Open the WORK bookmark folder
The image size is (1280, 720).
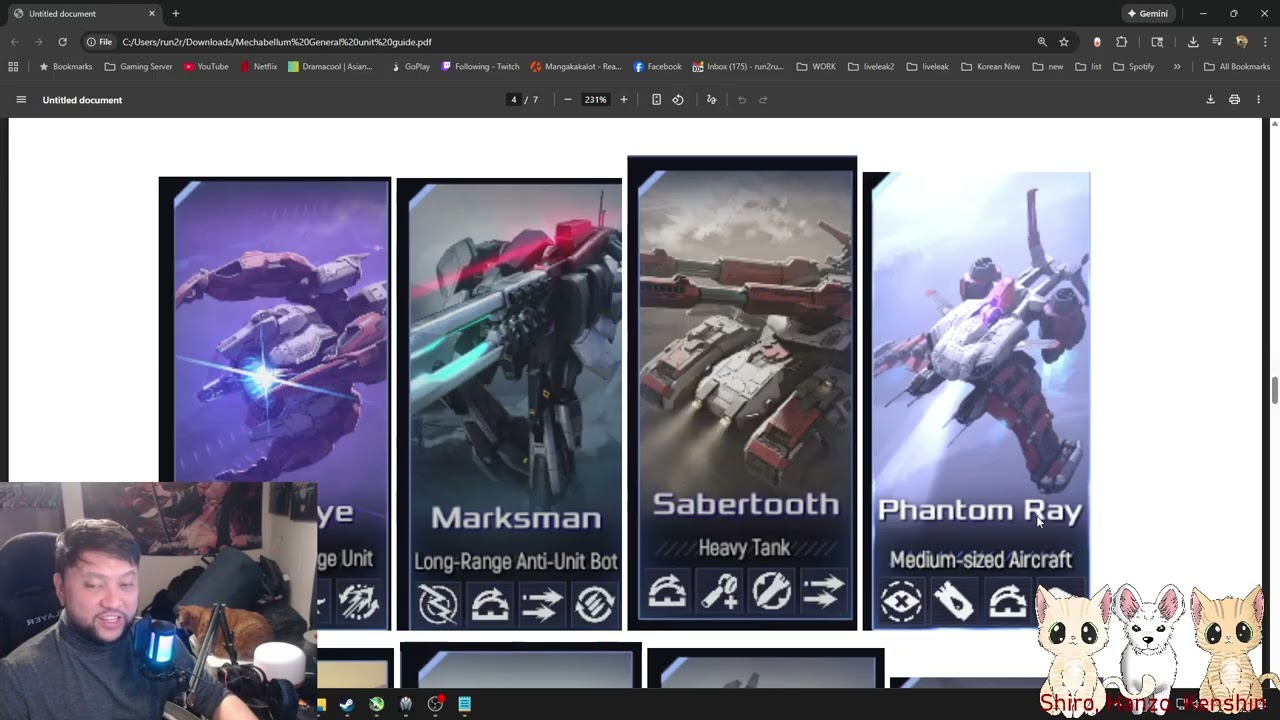click(x=816, y=67)
